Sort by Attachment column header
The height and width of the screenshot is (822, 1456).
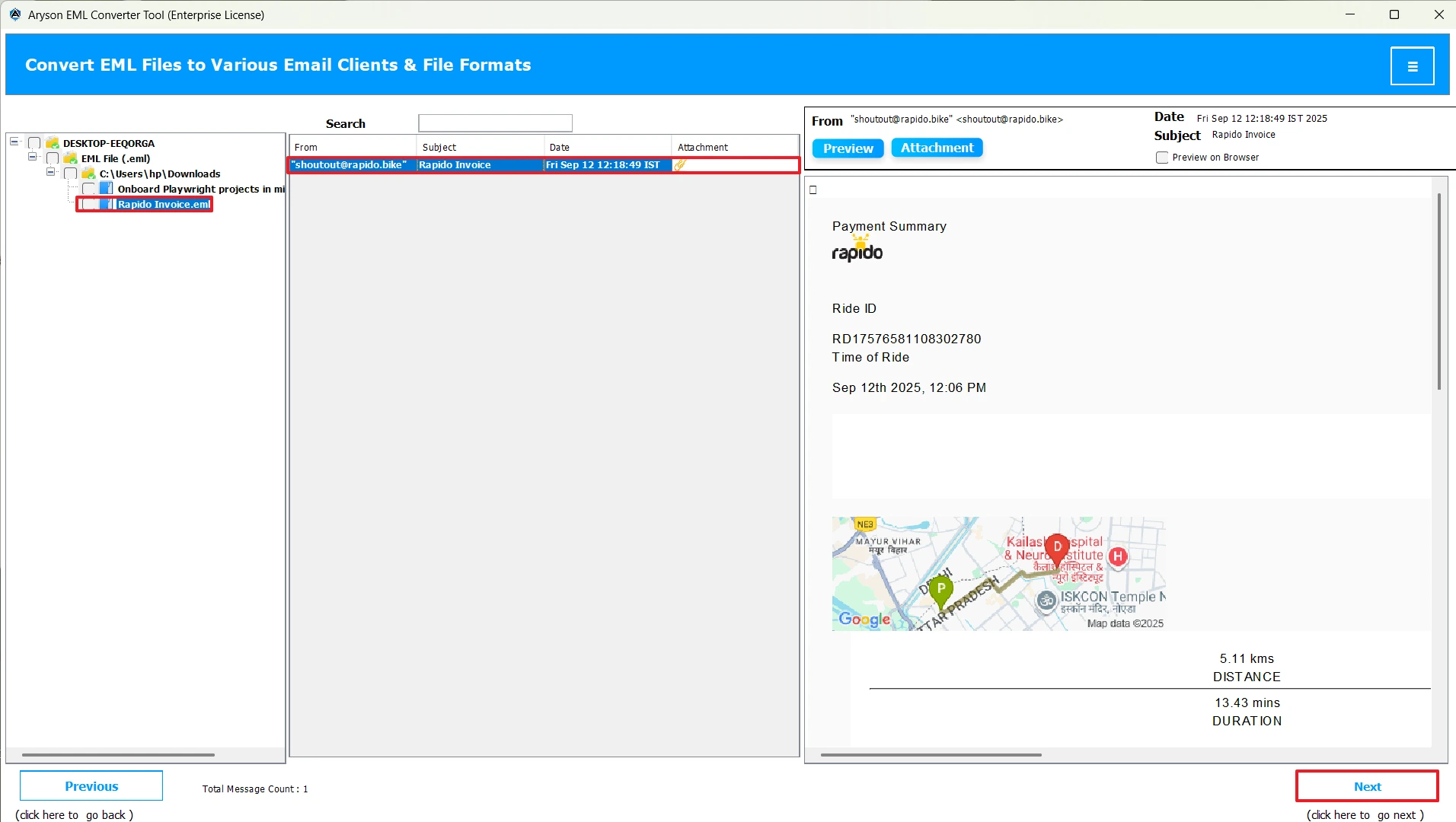coord(735,147)
